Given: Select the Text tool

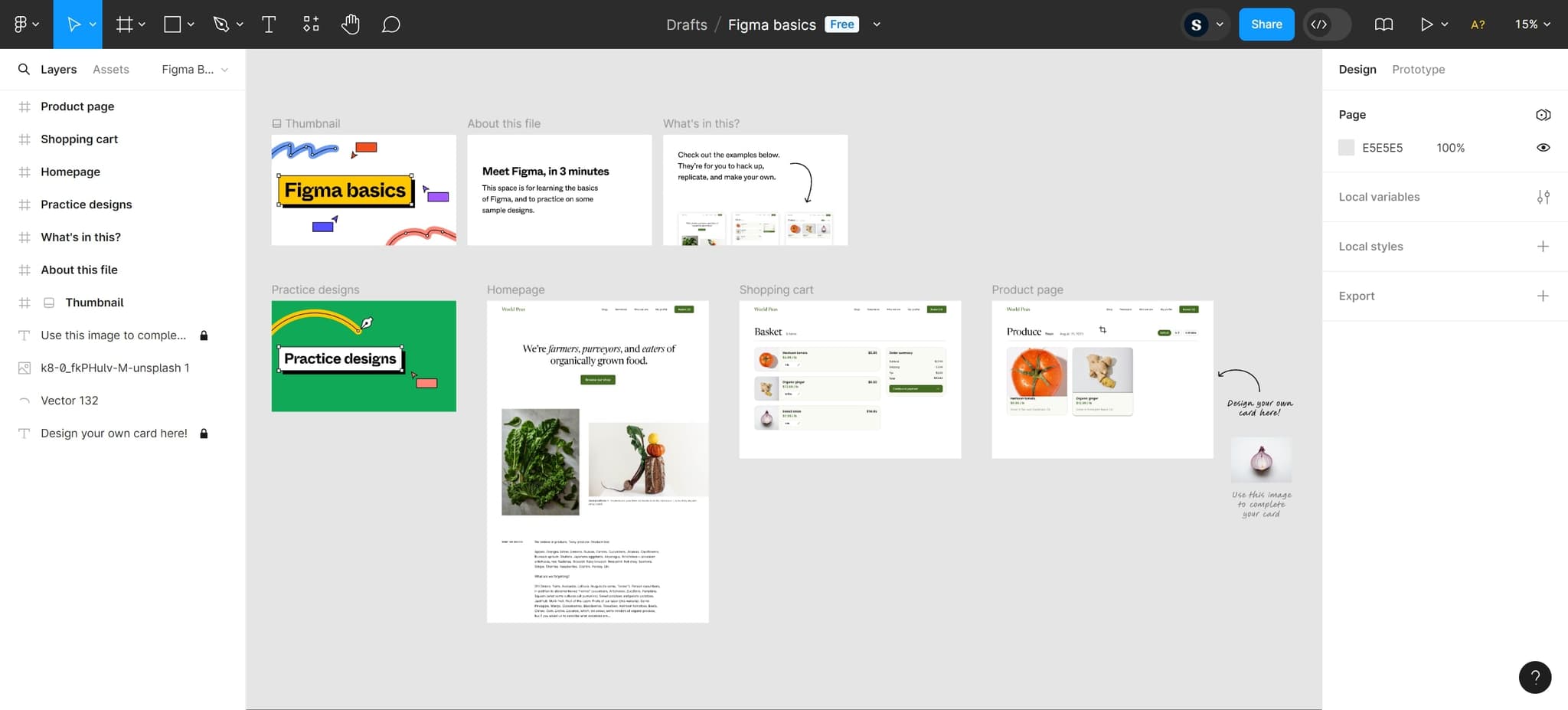Looking at the screenshot, I should (x=269, y=25).
